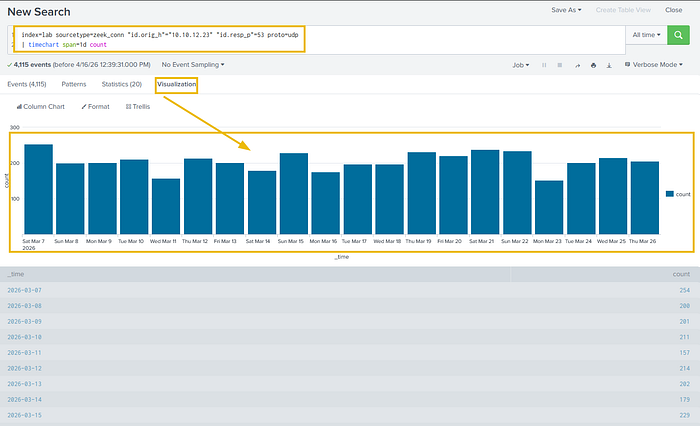Click the count value 229
Screen dimensions: 700x426
(685, 415)
